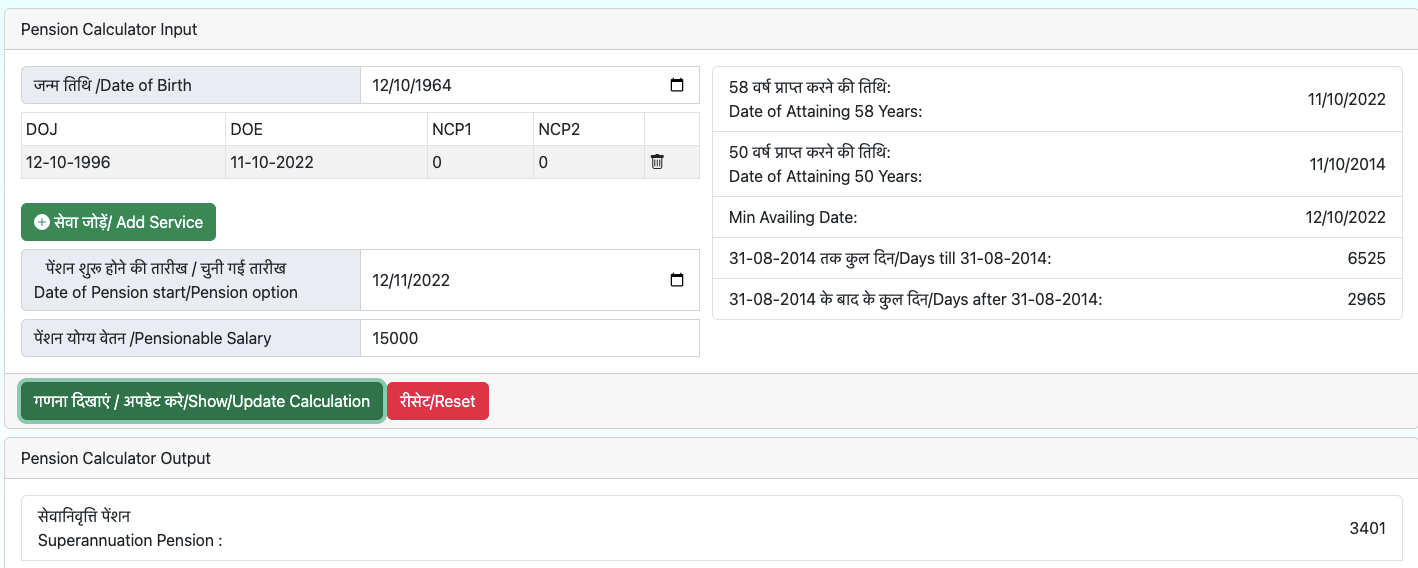Click the 6525 days till 31-08-2014 value
1418x568 pixels.
[x=1366, y=258]
